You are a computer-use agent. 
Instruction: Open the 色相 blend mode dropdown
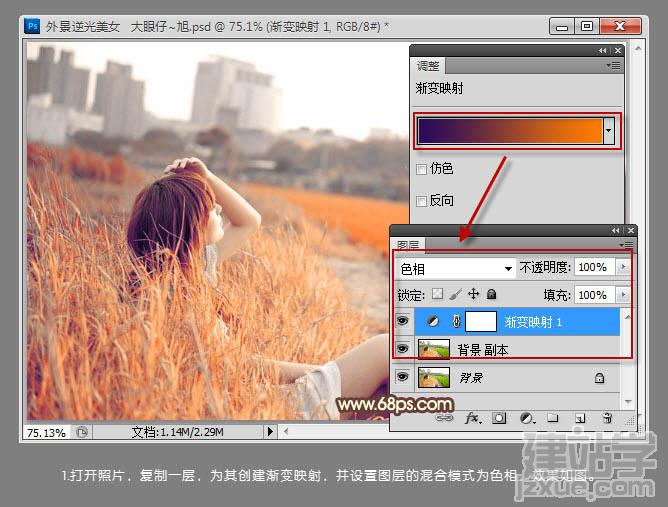click(456, 268)
